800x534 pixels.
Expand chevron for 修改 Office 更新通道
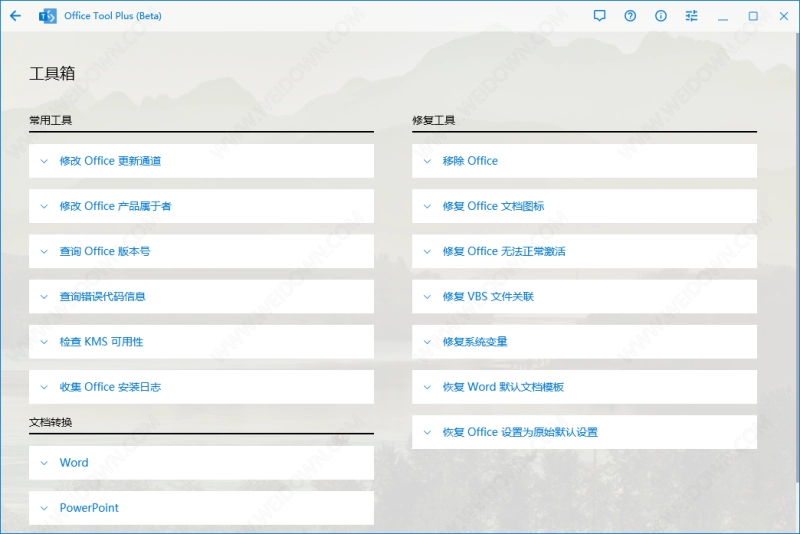tap(44, 161)
